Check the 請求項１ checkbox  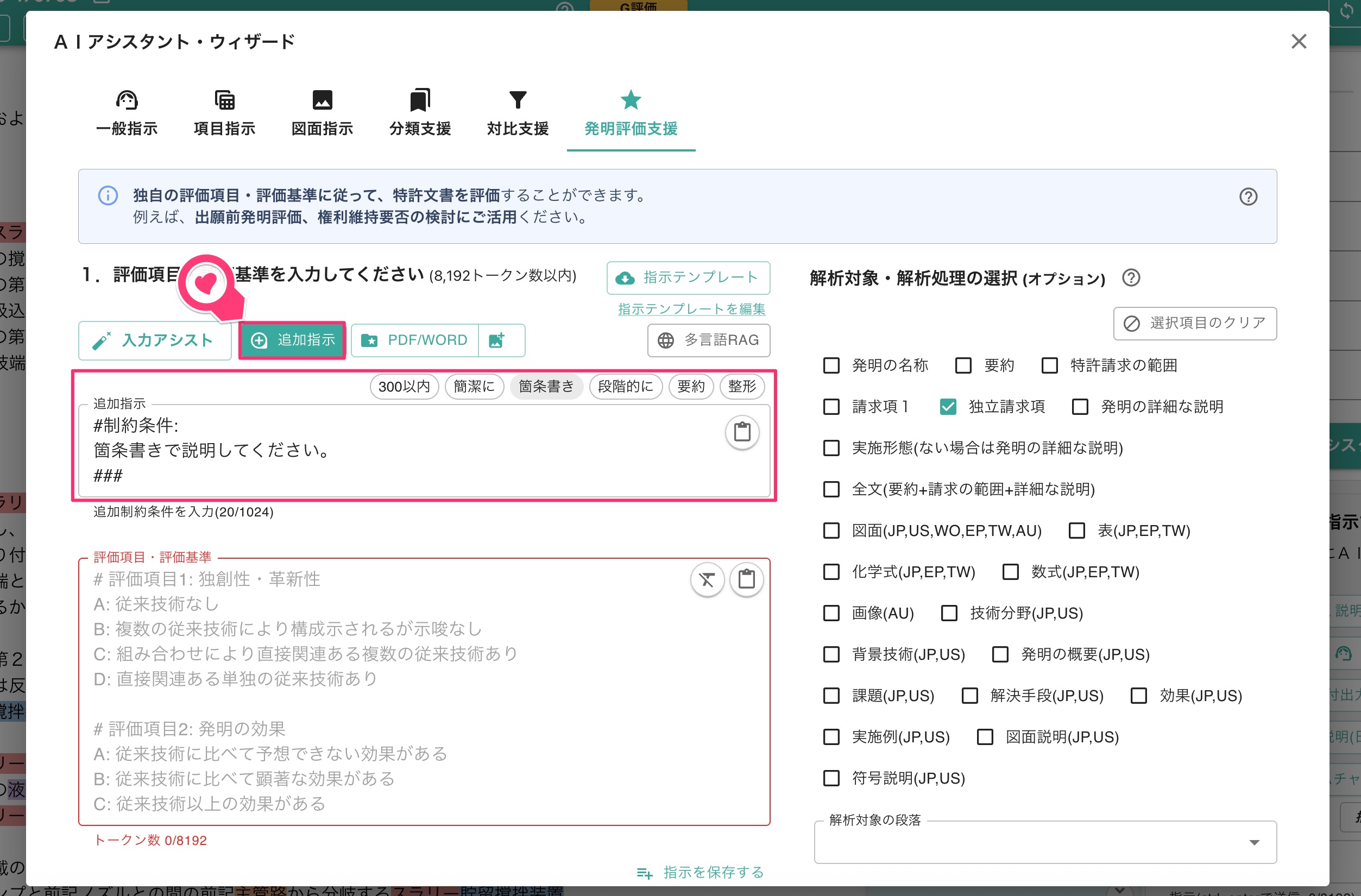[x=831, y=407]
